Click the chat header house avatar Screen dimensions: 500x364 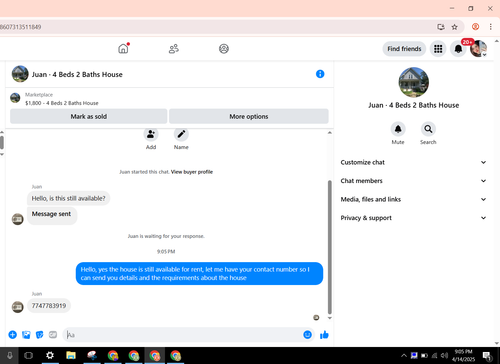[20, 74]
